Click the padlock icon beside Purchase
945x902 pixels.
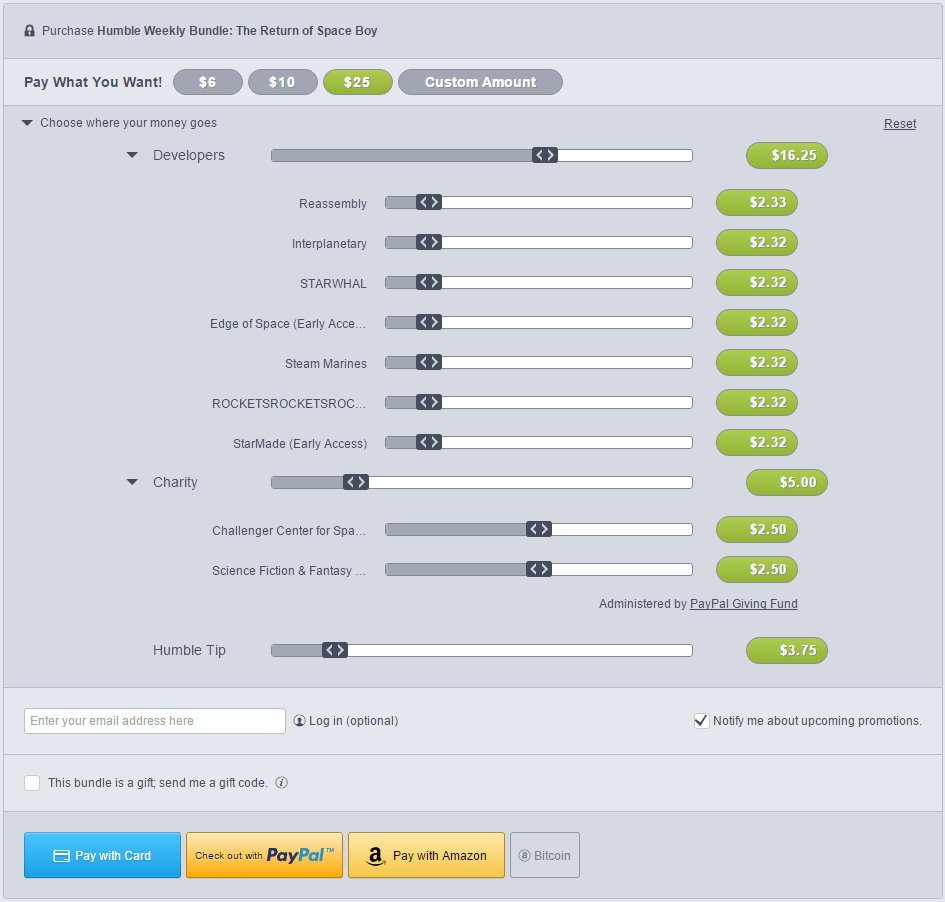29,31
